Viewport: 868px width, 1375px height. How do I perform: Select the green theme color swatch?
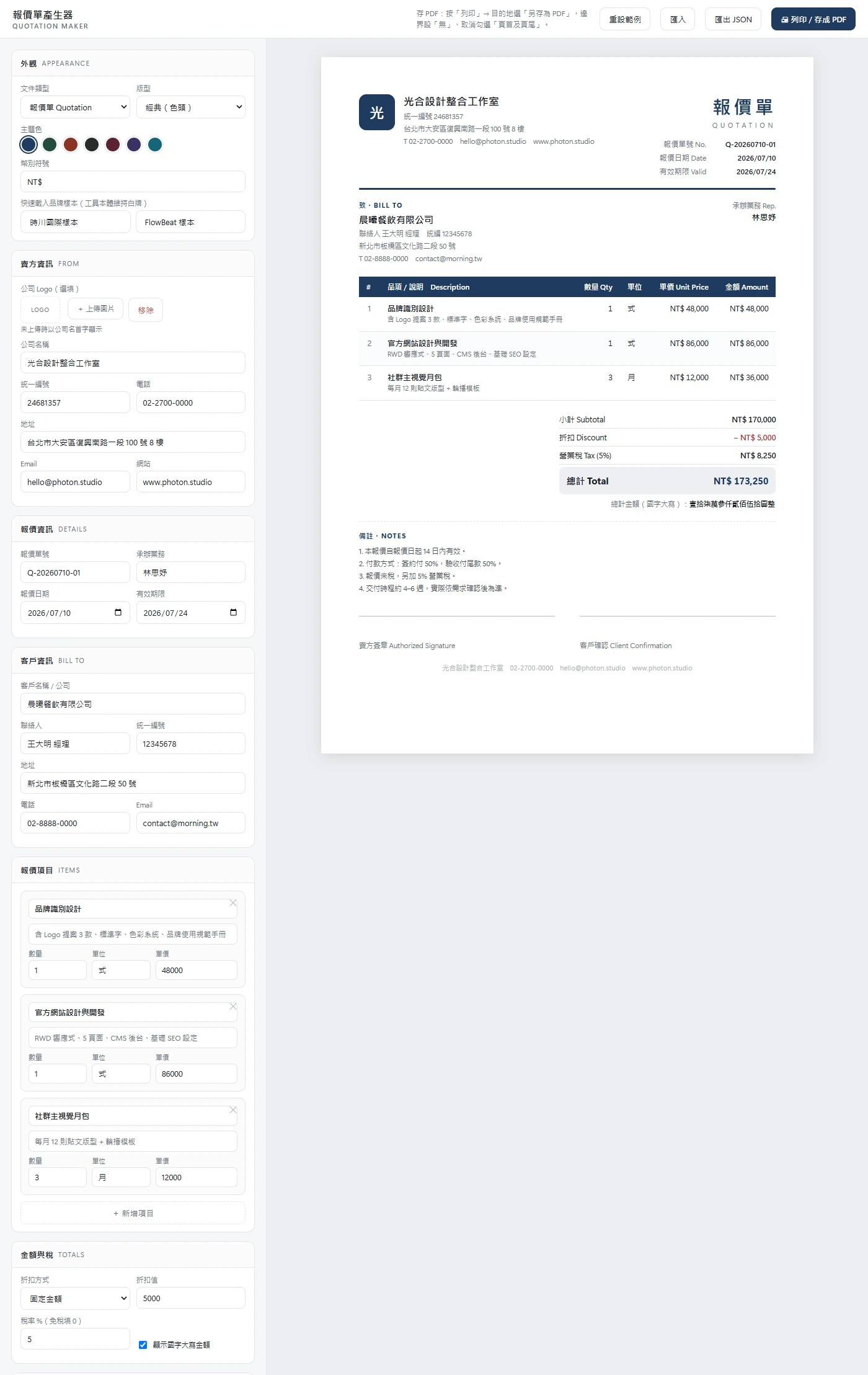point(50,145)
